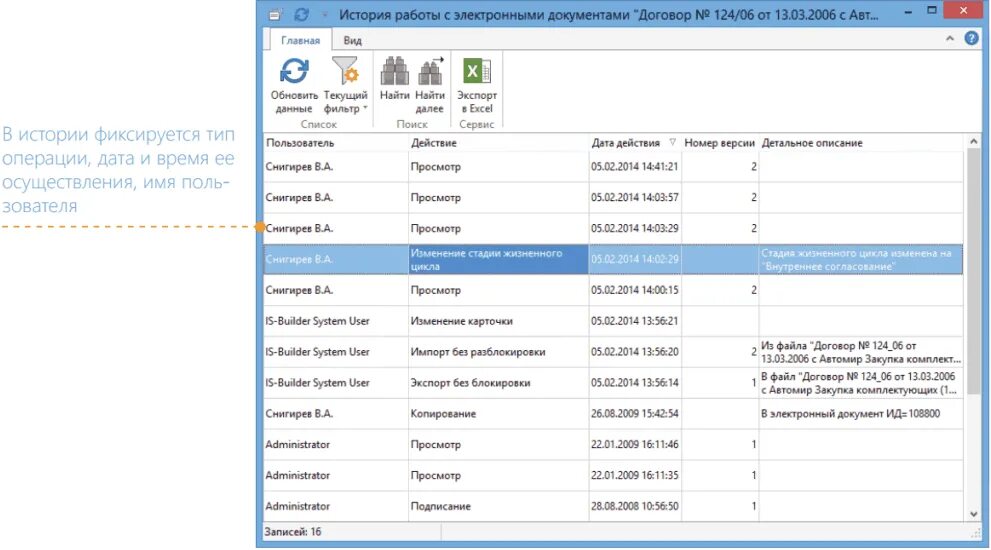991x550 pixels.
Task: Click the 28.08.2008 10:56:50 date cell
Action: (635, 506)
